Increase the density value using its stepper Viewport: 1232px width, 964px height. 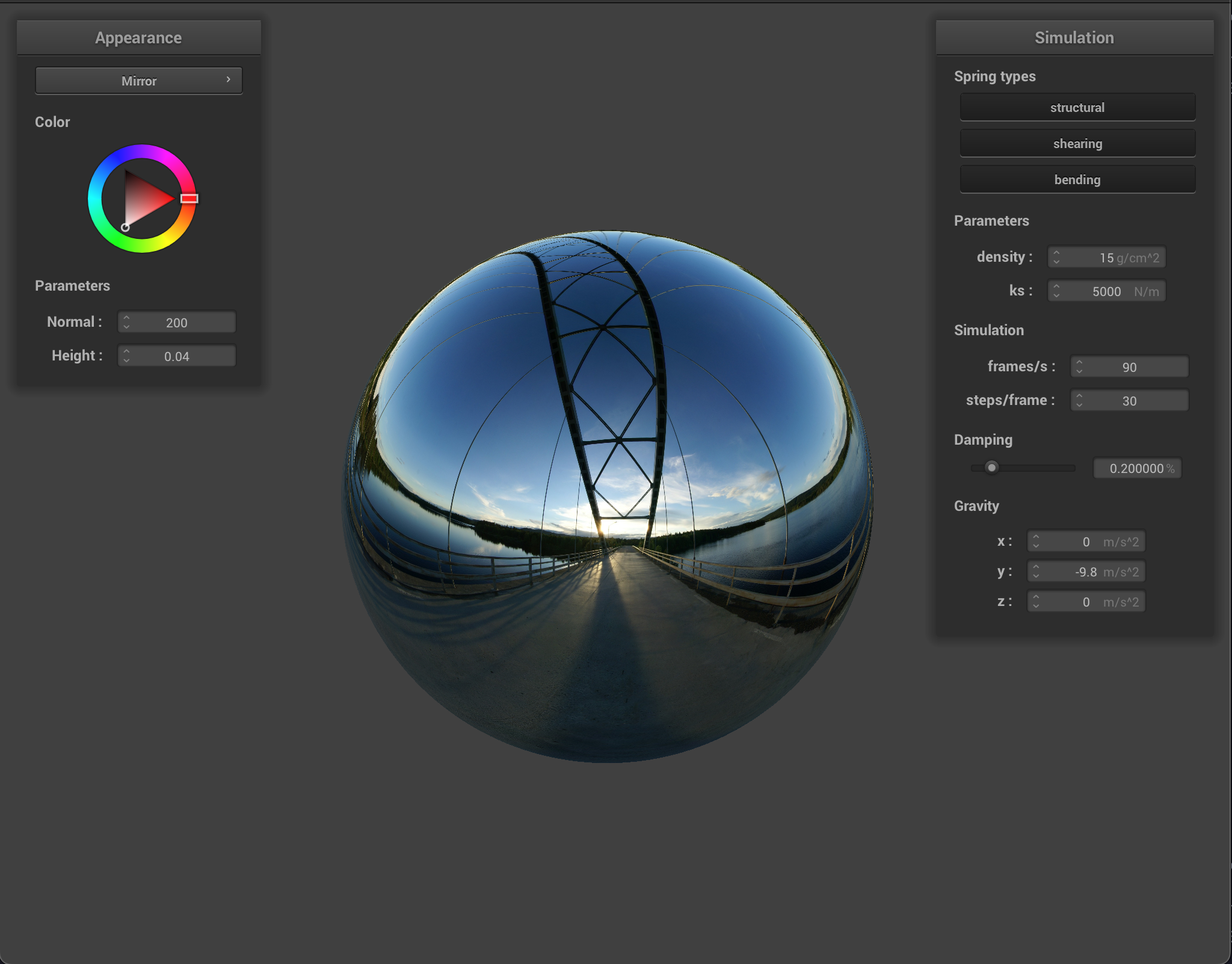coord(1058,253)
